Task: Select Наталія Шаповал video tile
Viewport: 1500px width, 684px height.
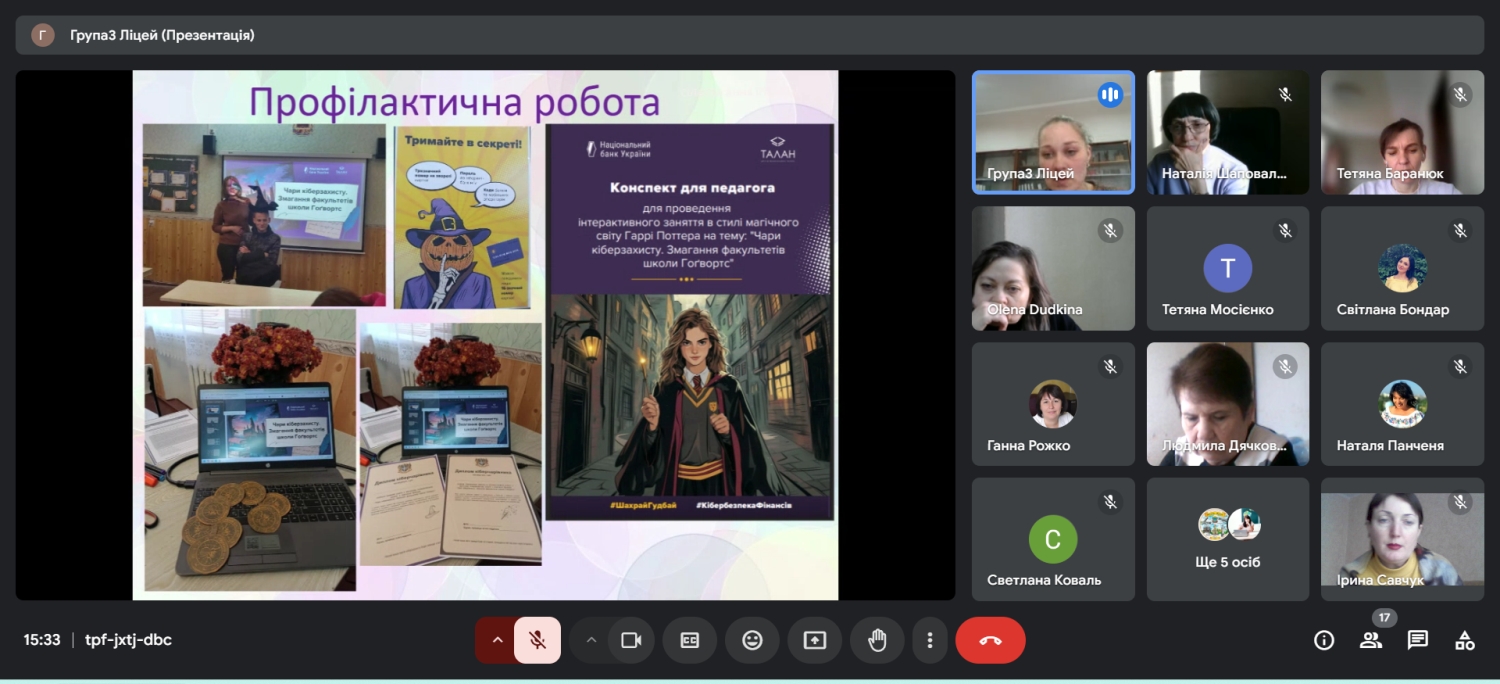Action: 1228,132
